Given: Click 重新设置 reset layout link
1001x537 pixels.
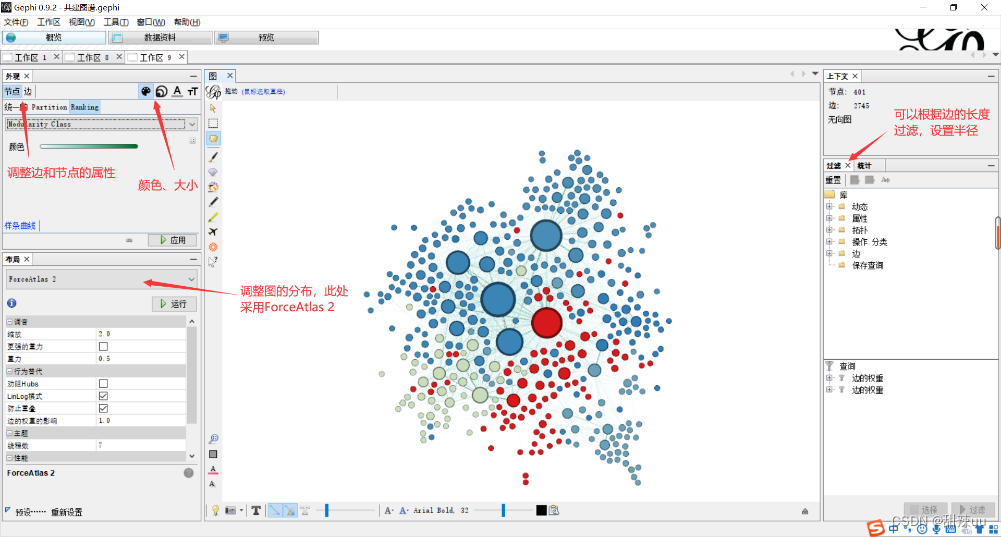Looking at the screenshot, I should [66, 512].
